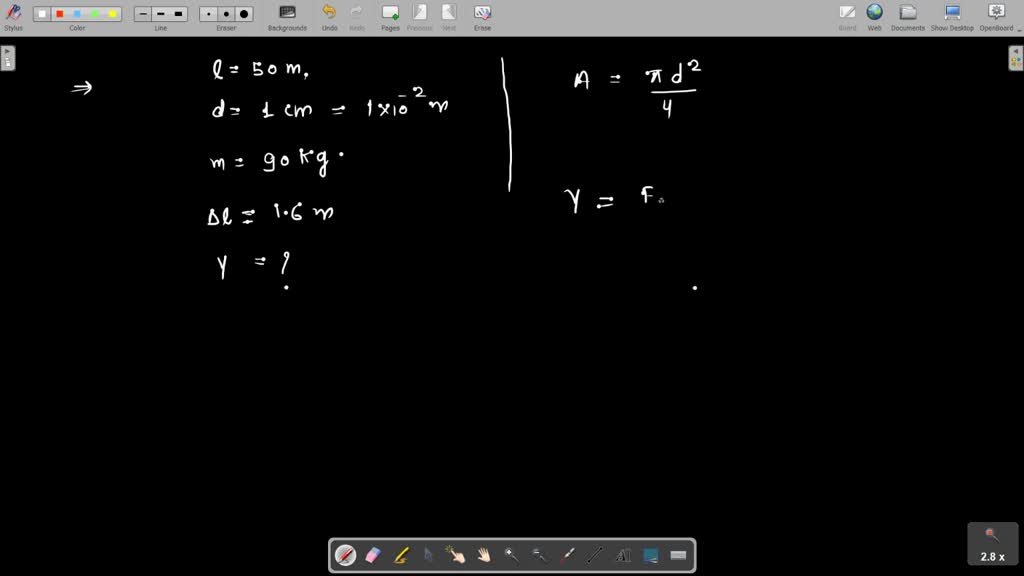
Task: Select the Eraser tool in stylus palette
Action: coord(373,555)
